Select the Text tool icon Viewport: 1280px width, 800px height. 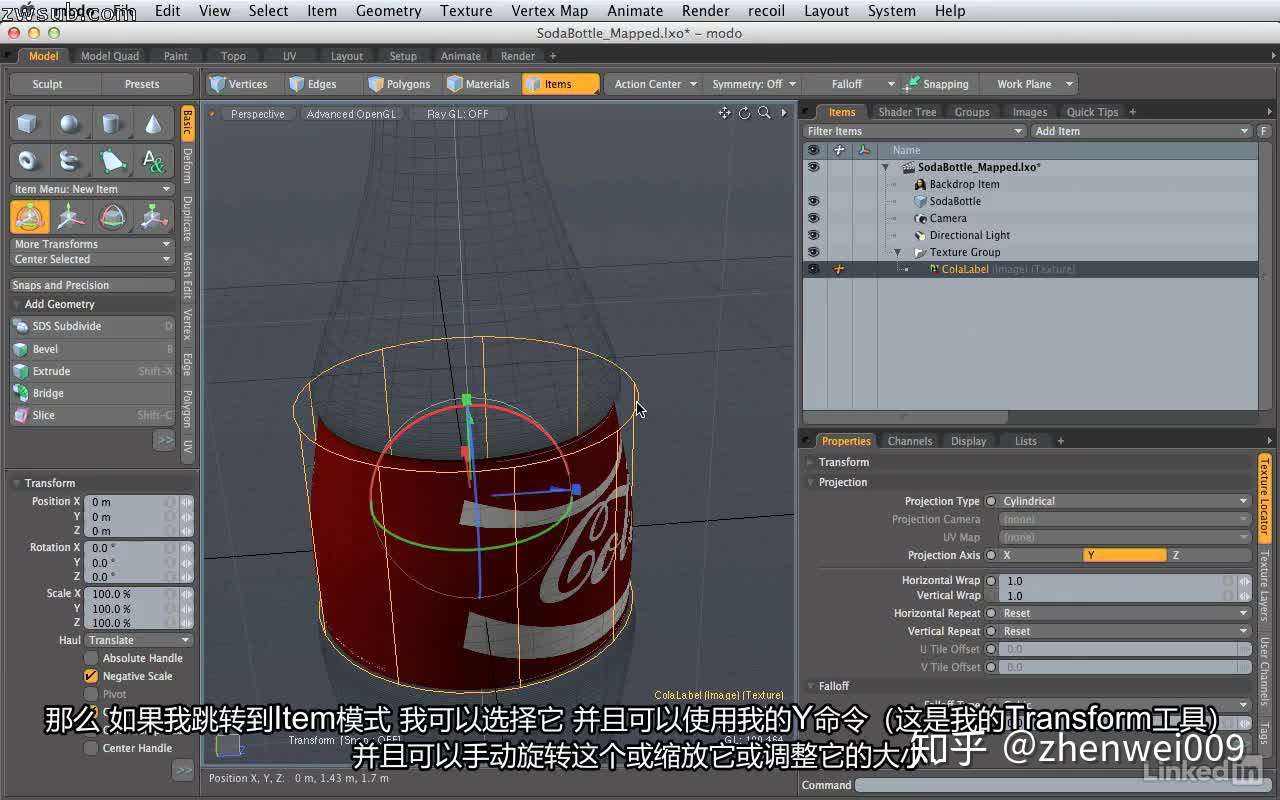(154, 160)
